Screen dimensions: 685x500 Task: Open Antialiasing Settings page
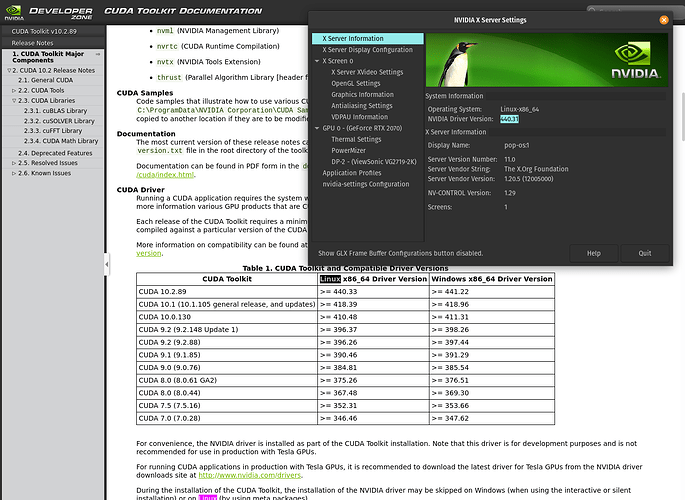(362, 106)
